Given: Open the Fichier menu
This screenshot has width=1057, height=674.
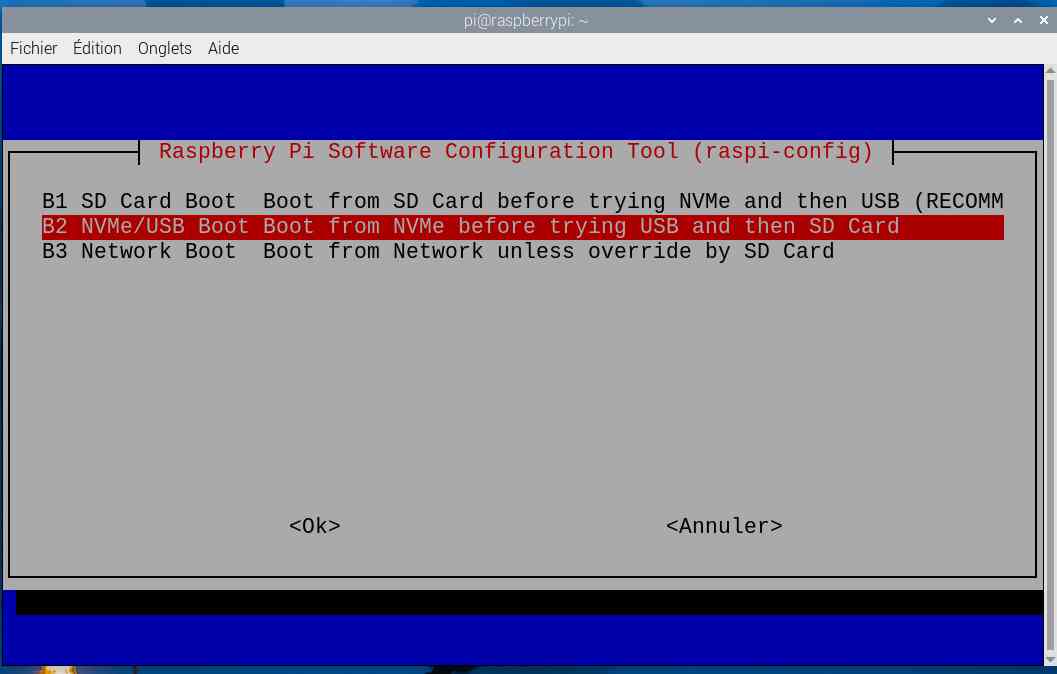Looking at the screenshot, I should click(34, 49).
